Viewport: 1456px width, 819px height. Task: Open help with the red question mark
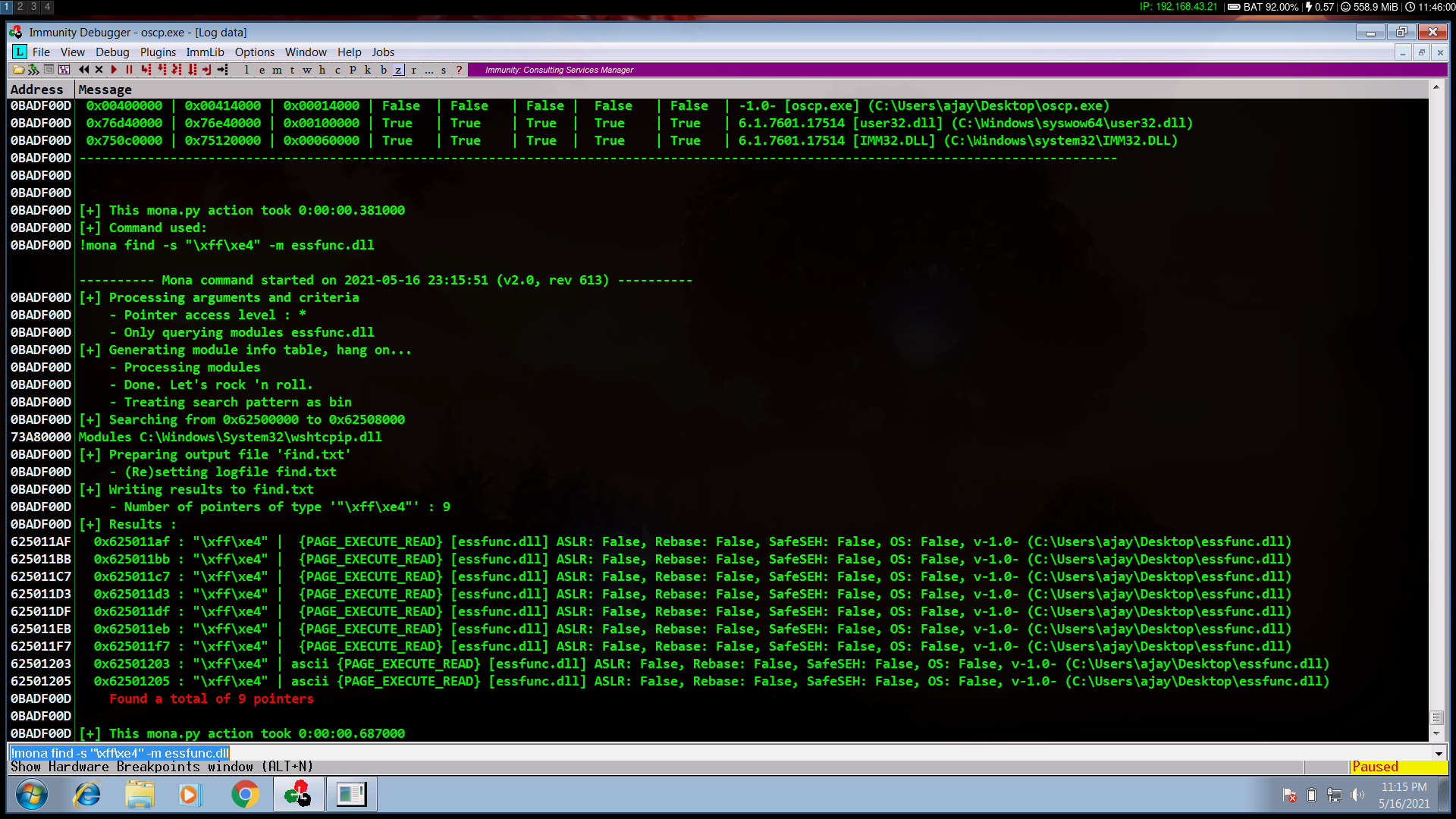(459, 70)
